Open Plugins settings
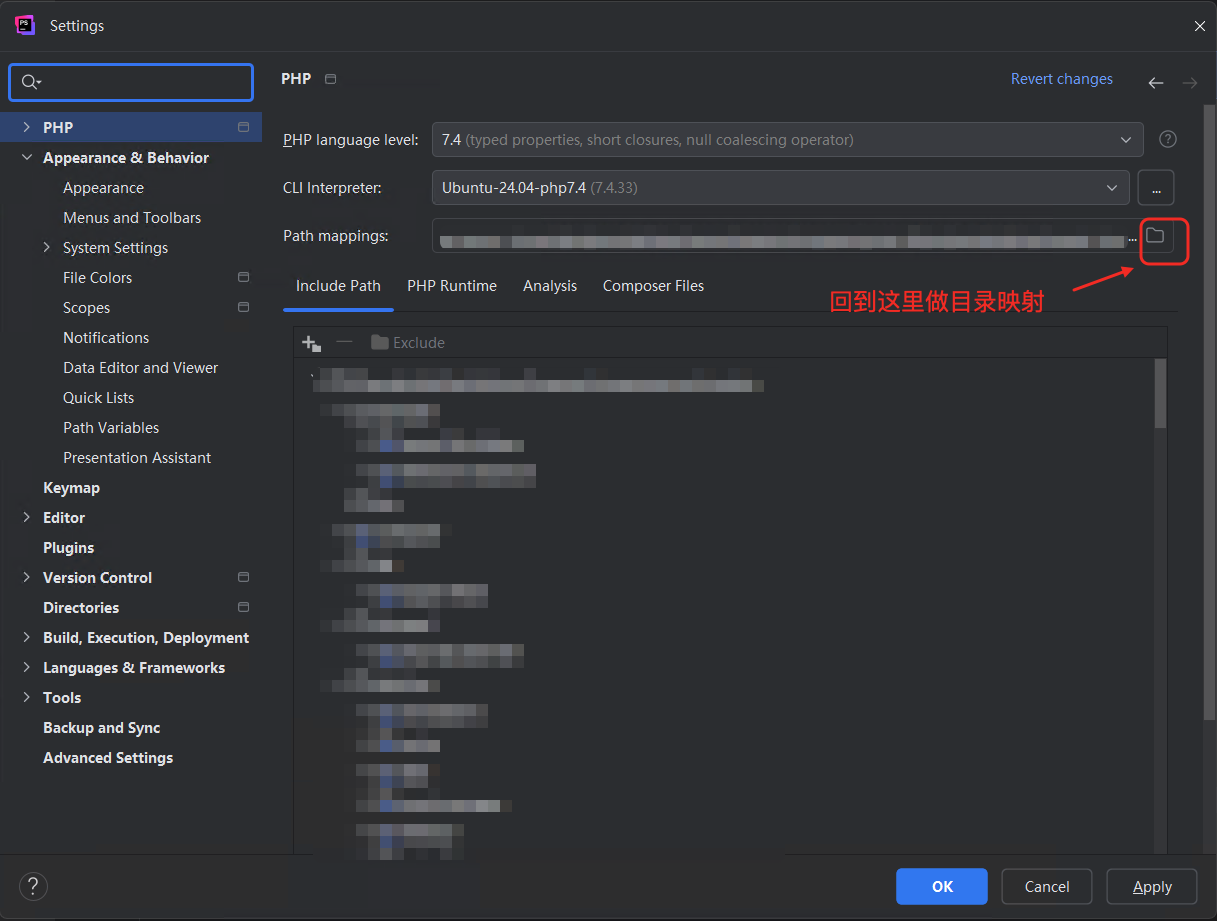 [68, 547]
